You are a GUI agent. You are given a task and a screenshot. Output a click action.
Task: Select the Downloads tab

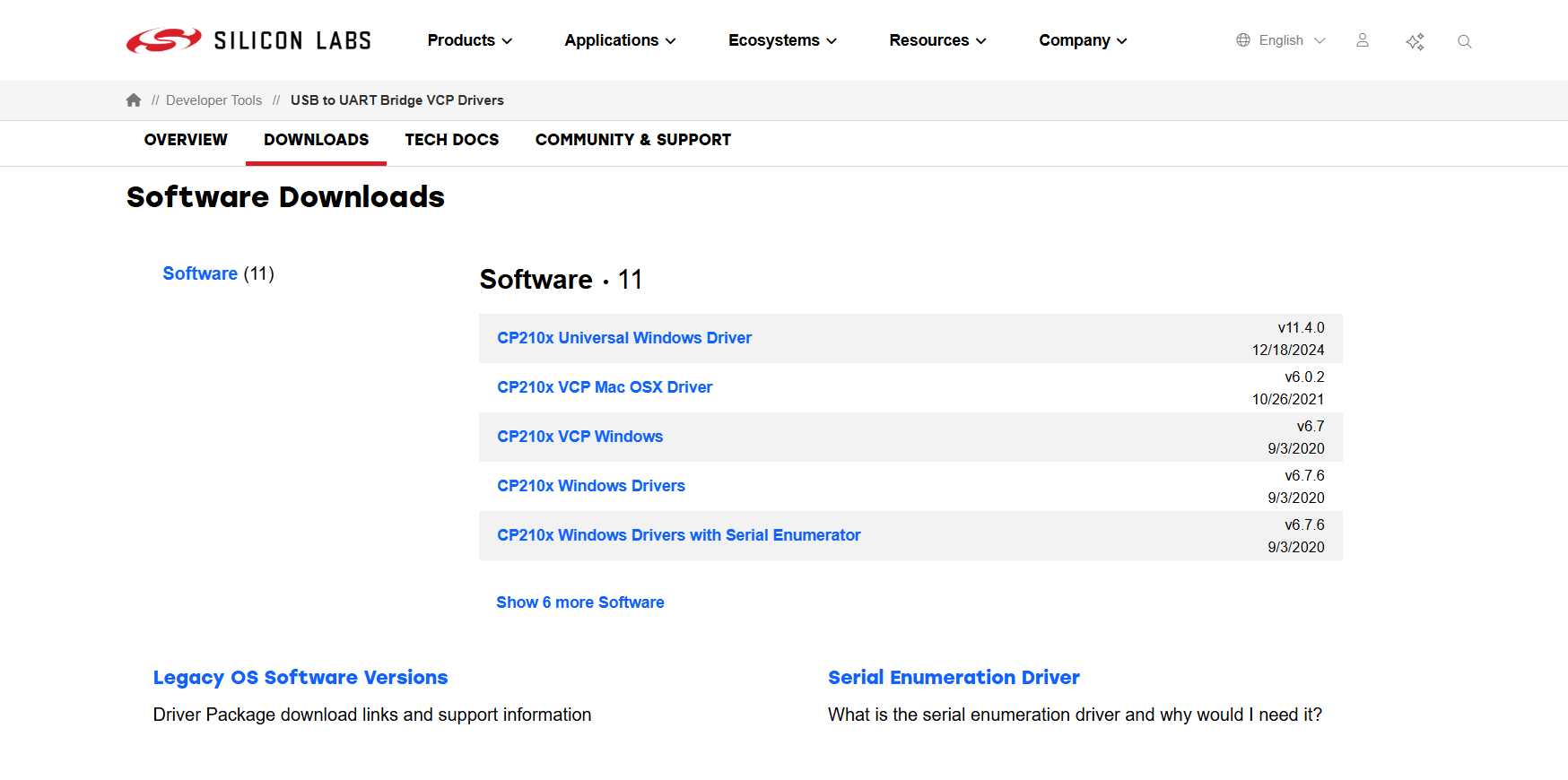[x=316, y=140]
